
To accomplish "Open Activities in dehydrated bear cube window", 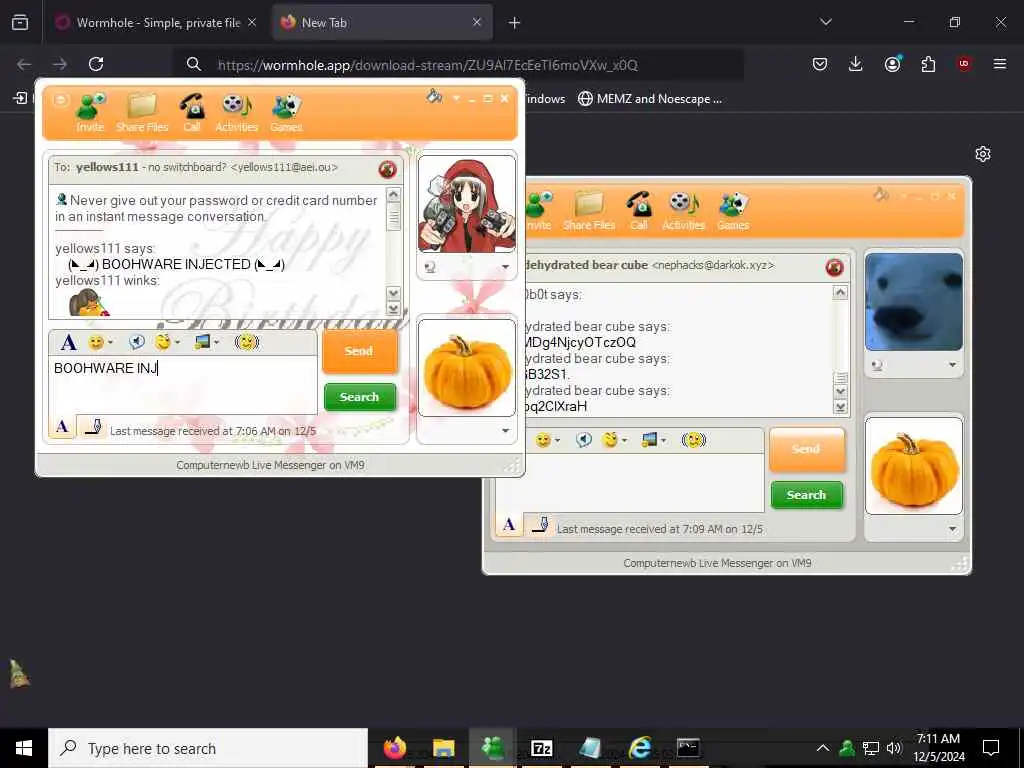I will (x=683, y=210).
